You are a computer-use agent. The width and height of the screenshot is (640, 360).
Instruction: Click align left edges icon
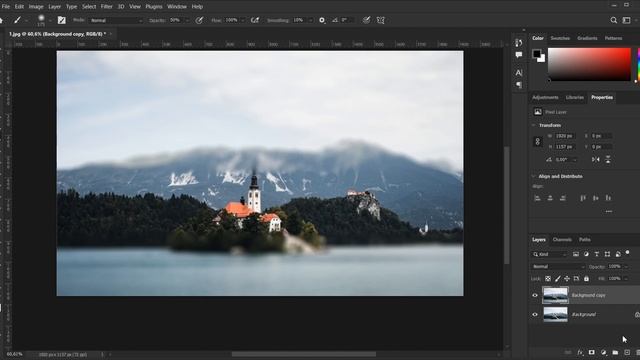(x=537, y=198)
